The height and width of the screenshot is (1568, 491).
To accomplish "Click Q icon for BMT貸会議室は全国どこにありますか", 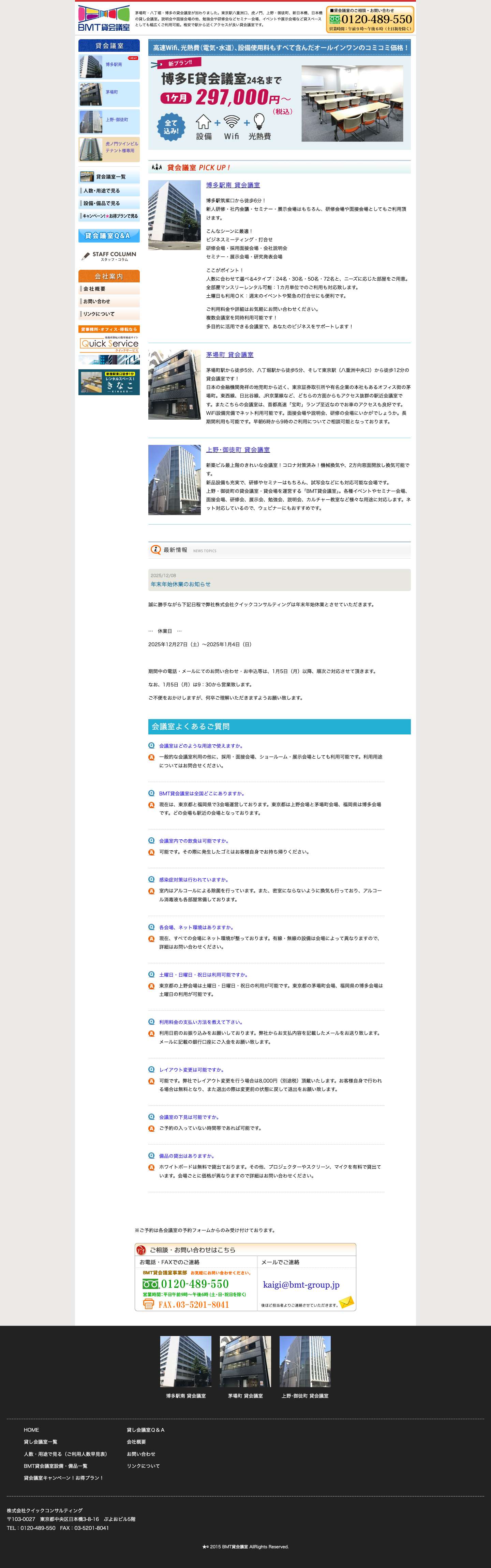I will coord(152,793).
